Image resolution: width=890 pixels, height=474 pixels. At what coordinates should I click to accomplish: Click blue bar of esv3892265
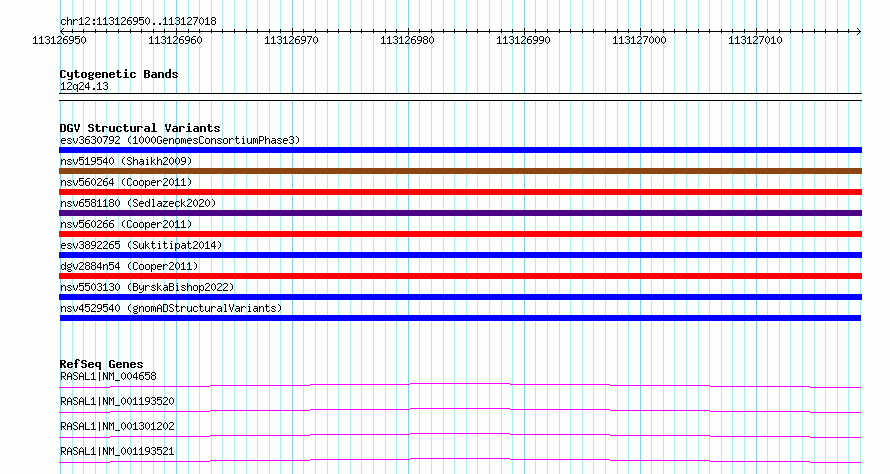pyautogui.click(x=460, y=255)
